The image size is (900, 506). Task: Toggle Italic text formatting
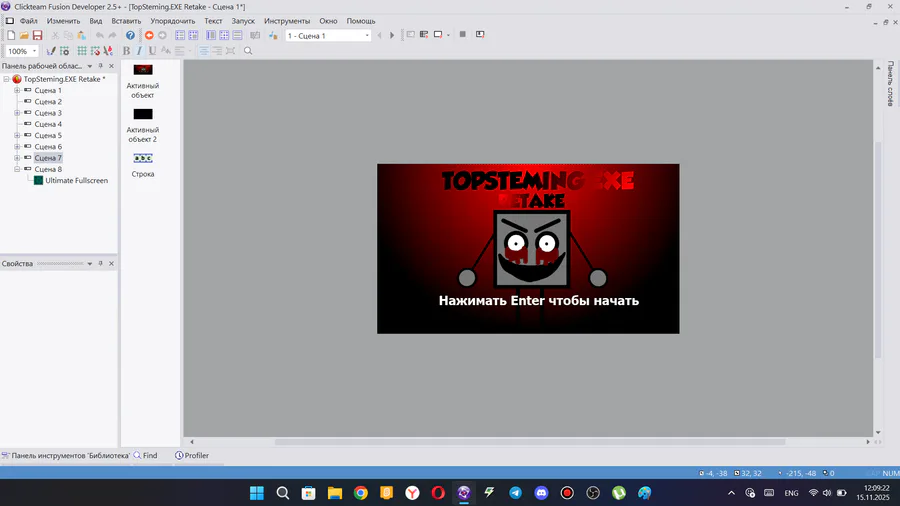pyautogui.click(x=139, y=51)
